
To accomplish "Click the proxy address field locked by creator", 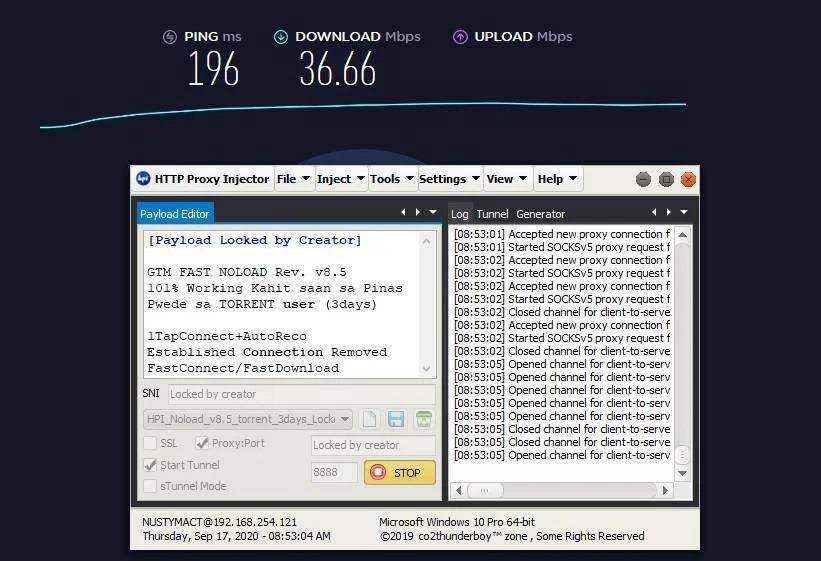I will coord(373,445).
